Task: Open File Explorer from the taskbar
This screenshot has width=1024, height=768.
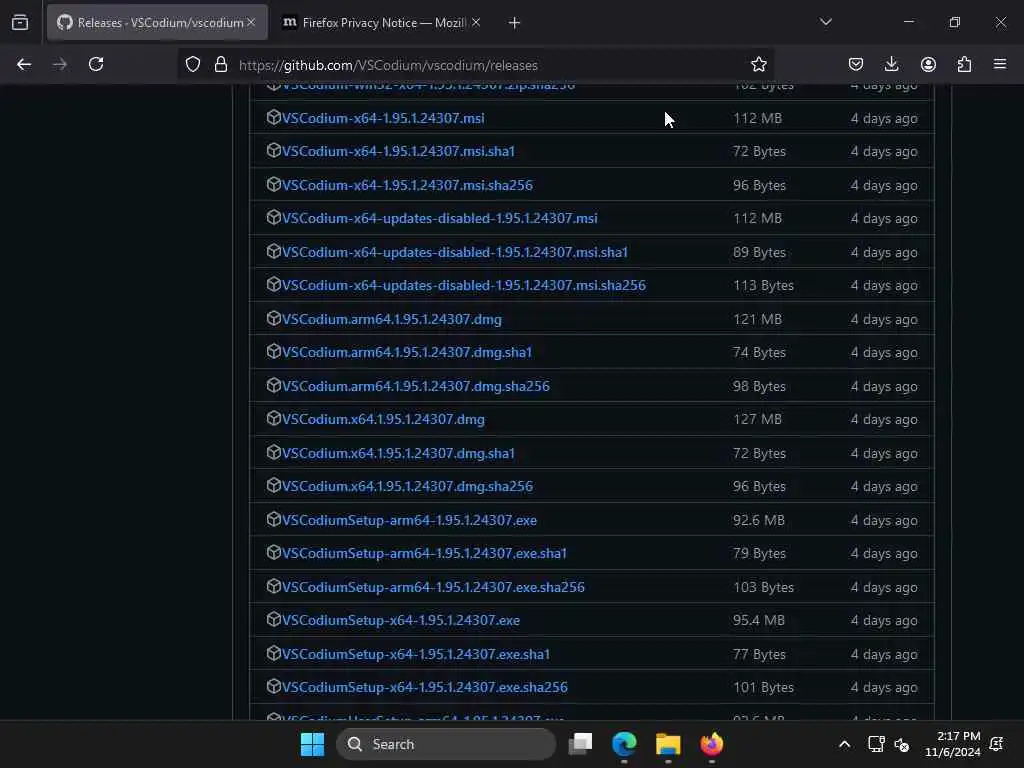Action: [668, 744]
